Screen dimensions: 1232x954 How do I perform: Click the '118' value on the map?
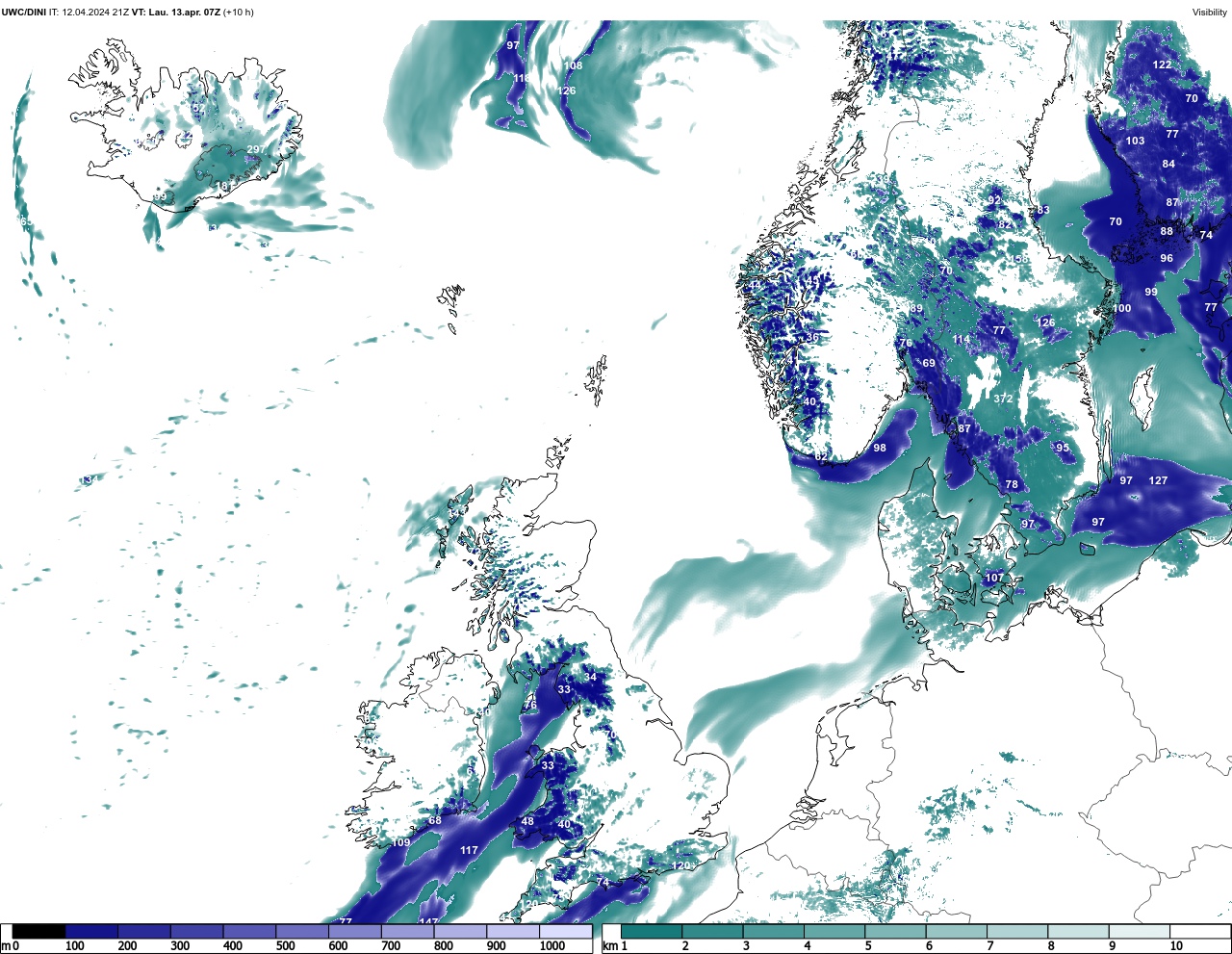[523, 79]
